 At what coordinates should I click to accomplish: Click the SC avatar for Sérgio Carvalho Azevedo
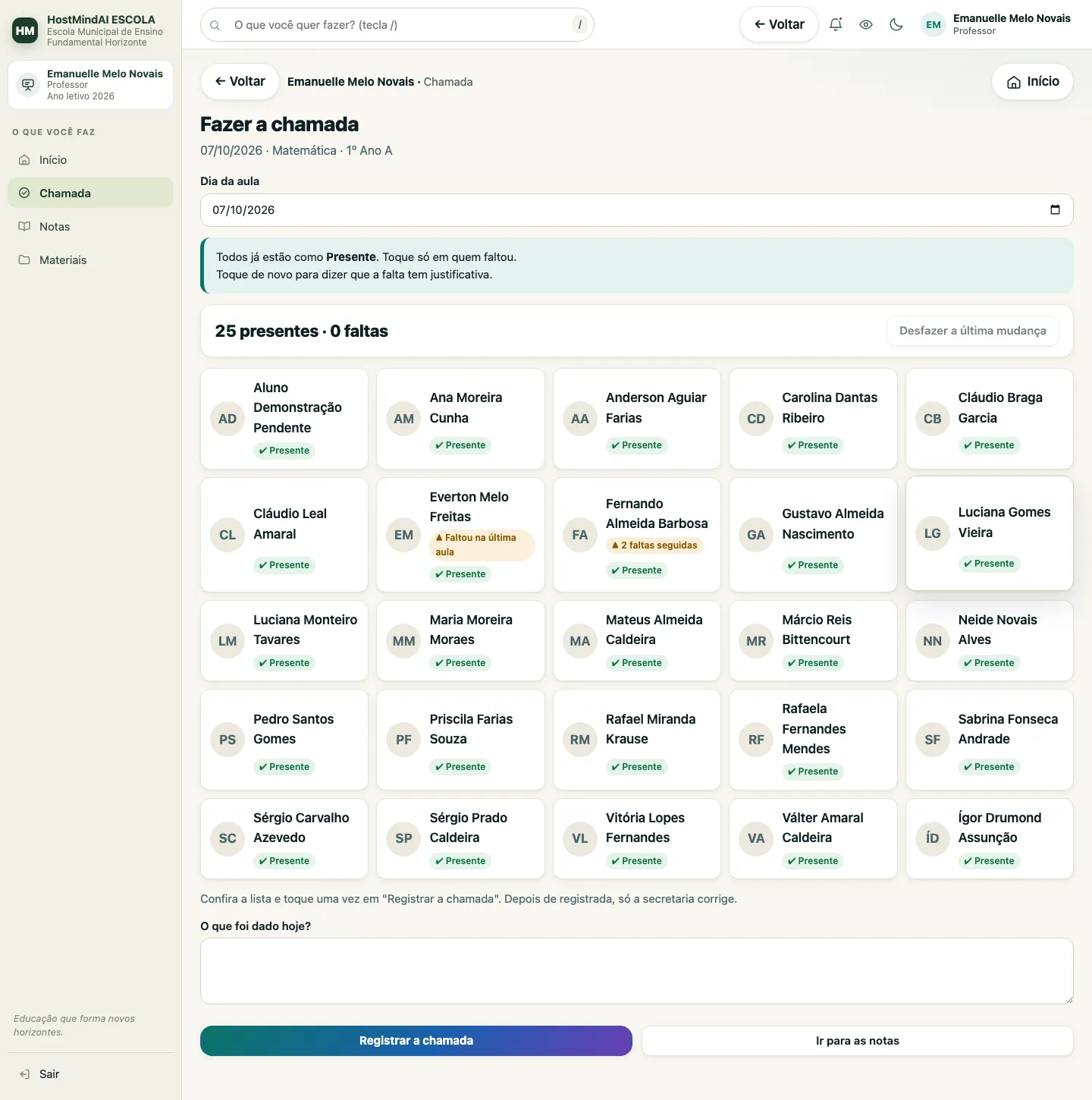click(227, 838)
